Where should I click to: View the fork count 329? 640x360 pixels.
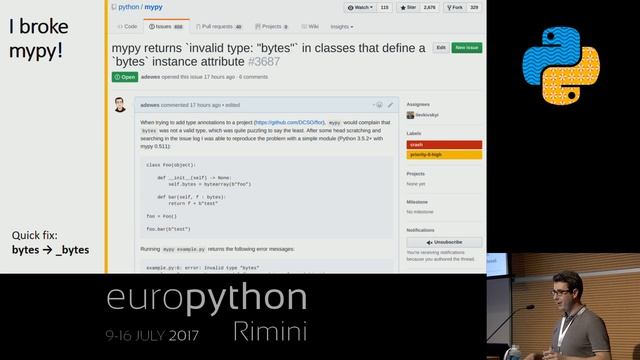(x=474, y=7)
